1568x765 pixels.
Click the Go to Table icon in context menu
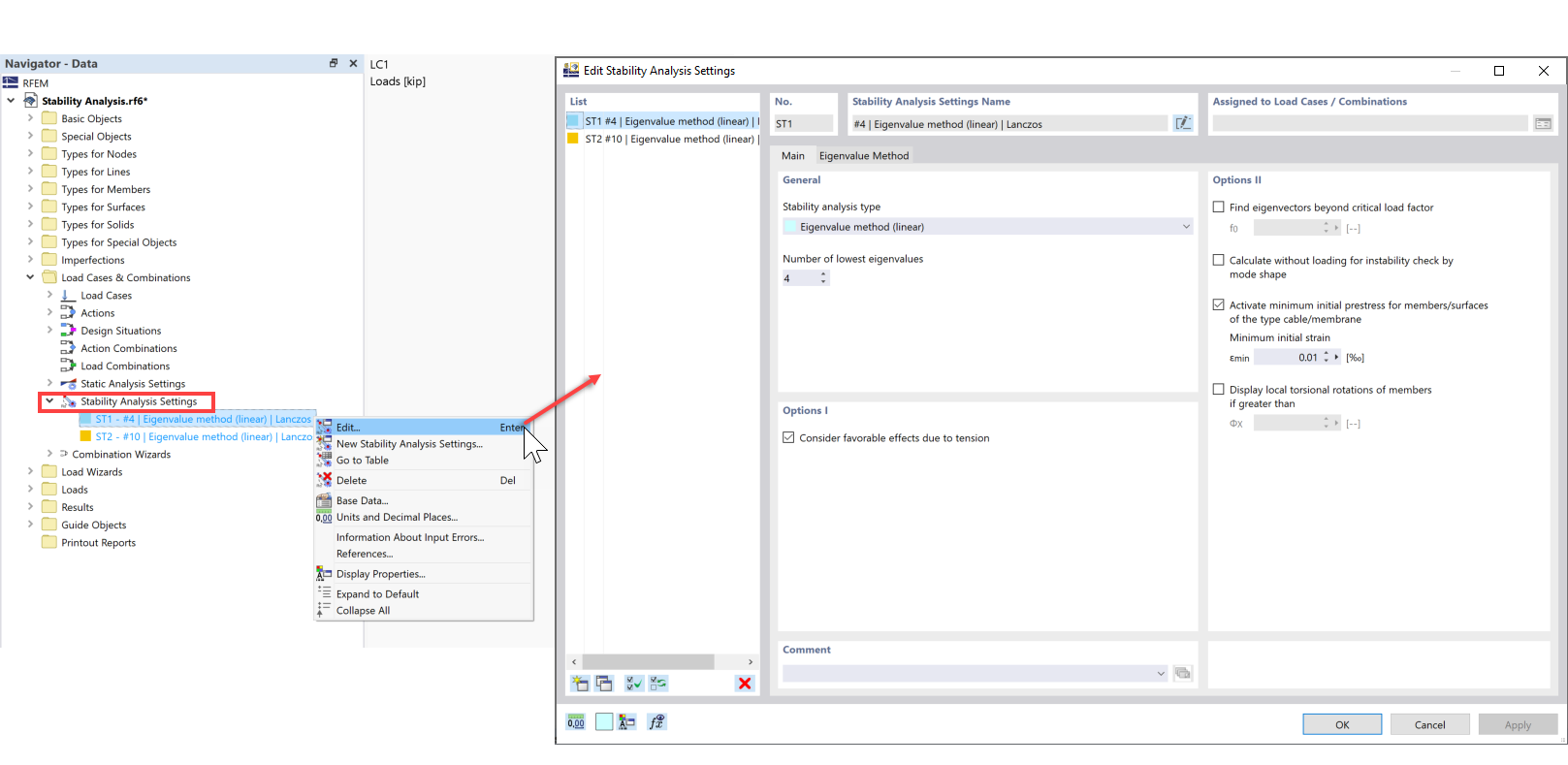(324, 460)
